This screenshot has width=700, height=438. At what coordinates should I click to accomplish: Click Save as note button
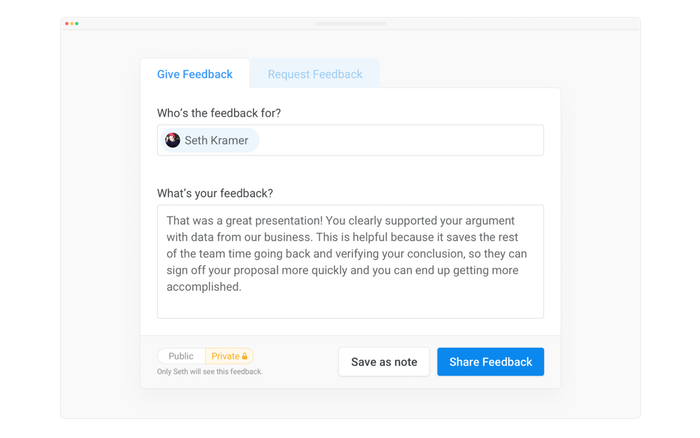point(384,362)
